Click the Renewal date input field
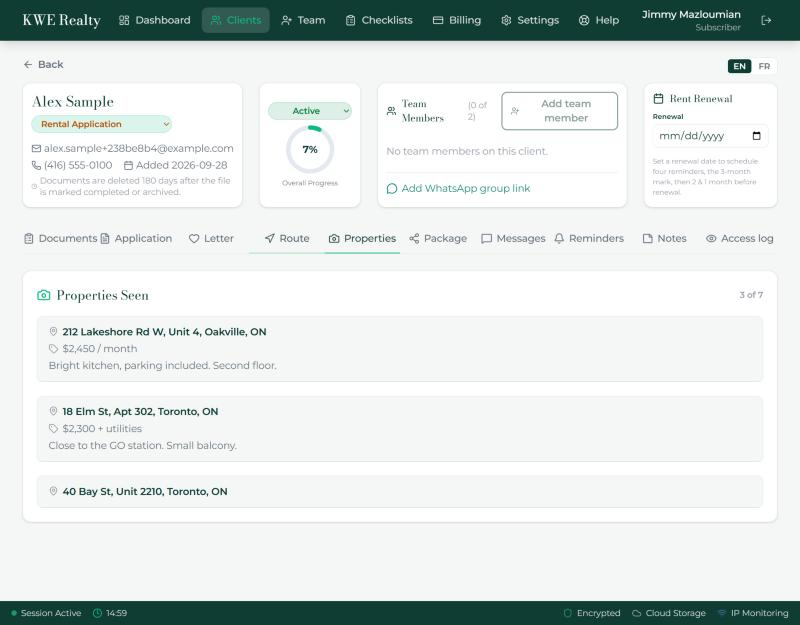The height and width of the screenshot is (625, 800). coord(710,136)
